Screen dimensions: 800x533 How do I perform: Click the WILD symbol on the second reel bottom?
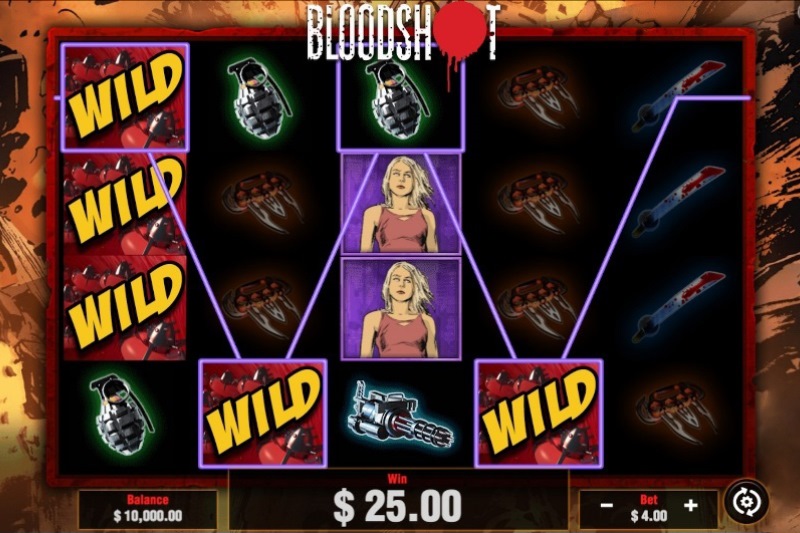click(x=263, y=413)
